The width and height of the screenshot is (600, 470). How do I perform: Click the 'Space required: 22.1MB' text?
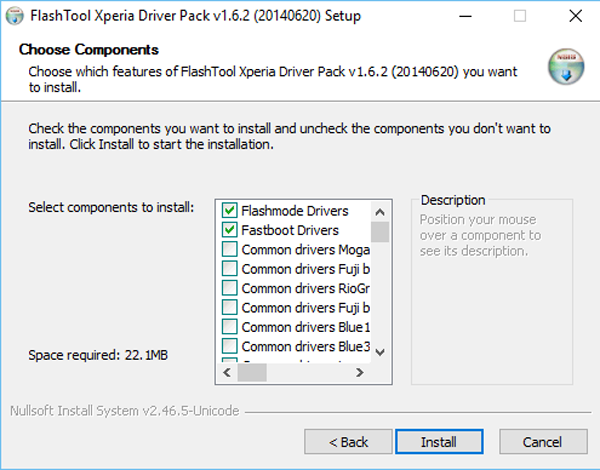pos(98,355)
